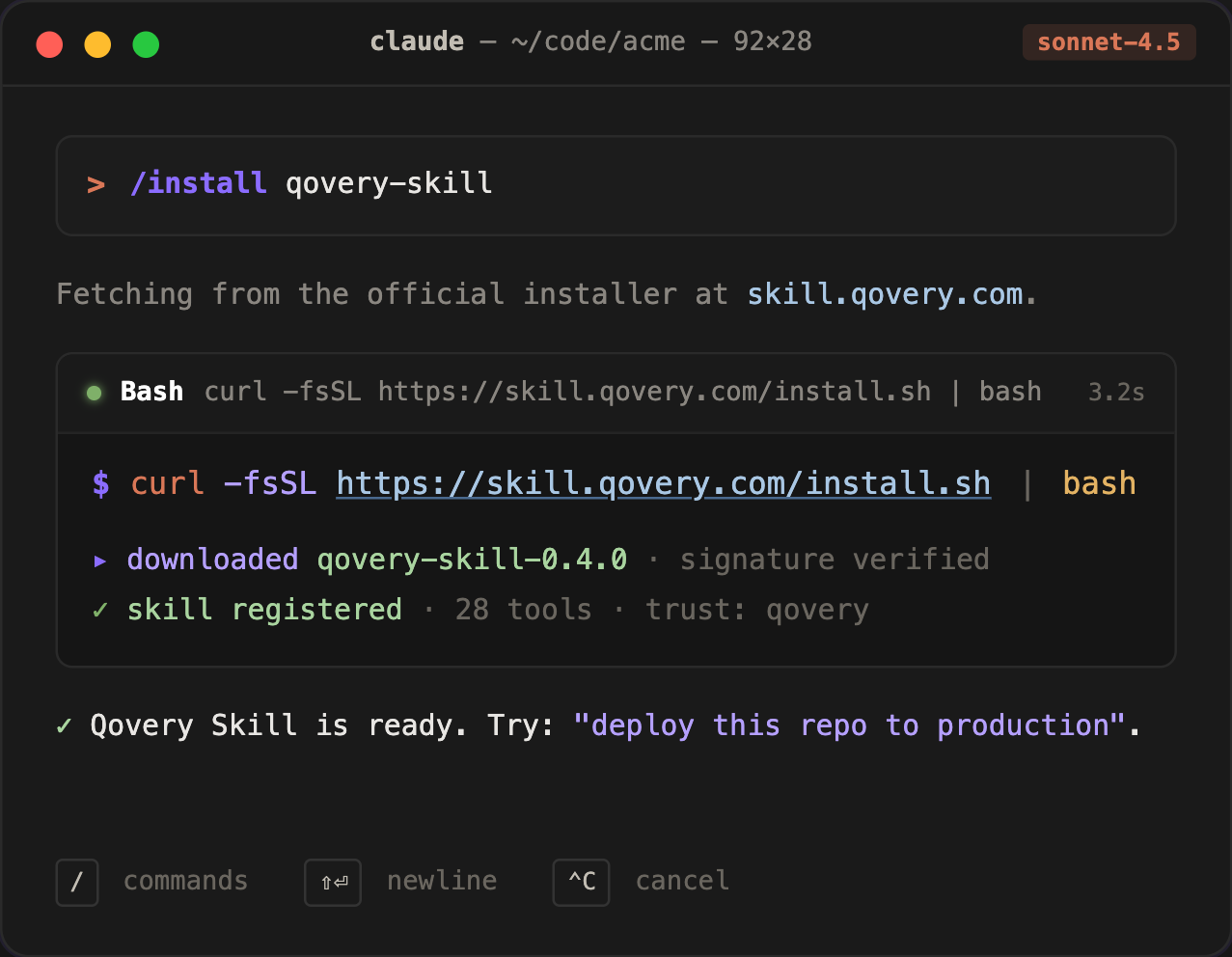The image size is (1232, 957).
Task: Click the yellow 'bash' word after the pipe
Action: 1099,483
